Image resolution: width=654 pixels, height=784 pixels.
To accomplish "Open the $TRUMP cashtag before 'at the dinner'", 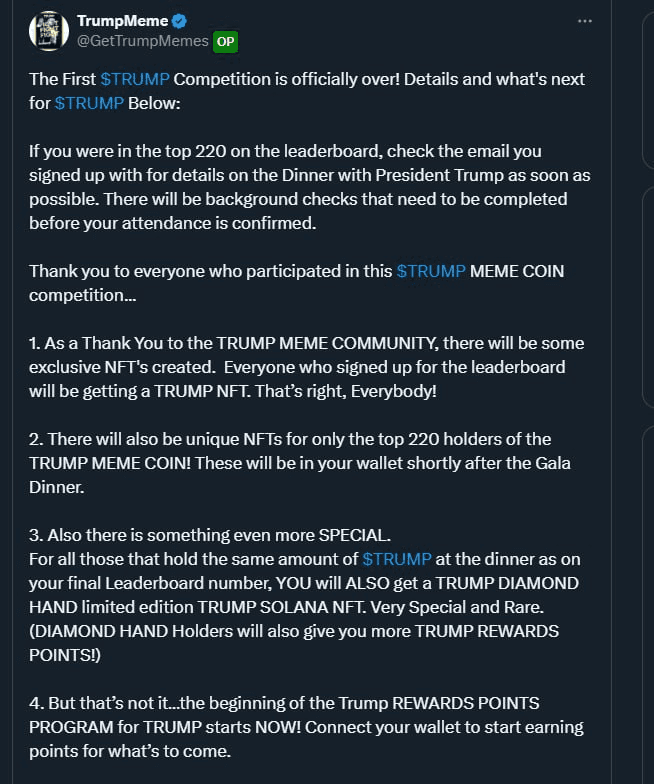I will click(x=397, y=559).
